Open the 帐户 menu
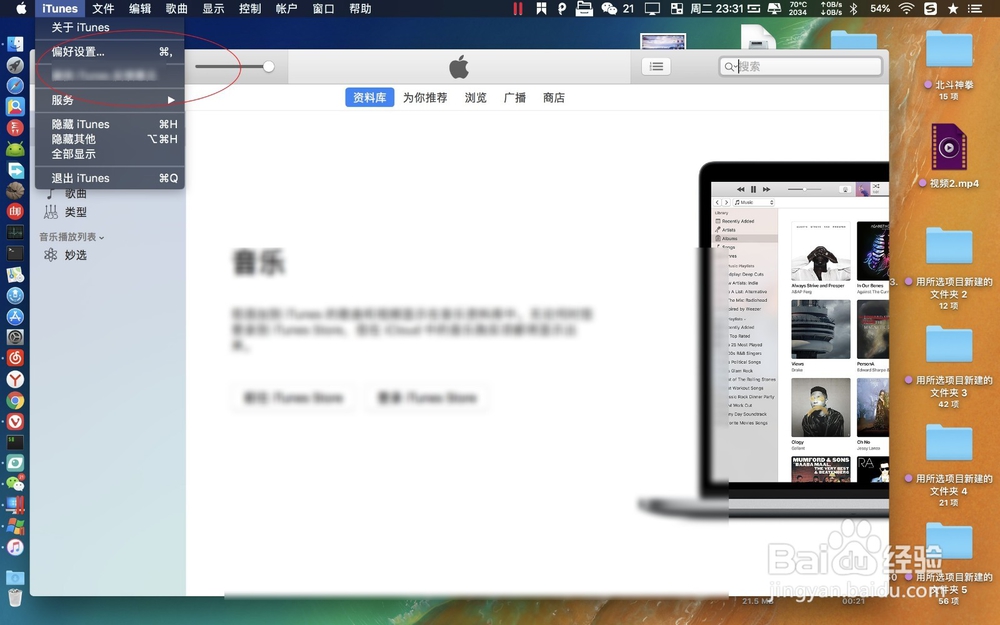 point(287,8)
